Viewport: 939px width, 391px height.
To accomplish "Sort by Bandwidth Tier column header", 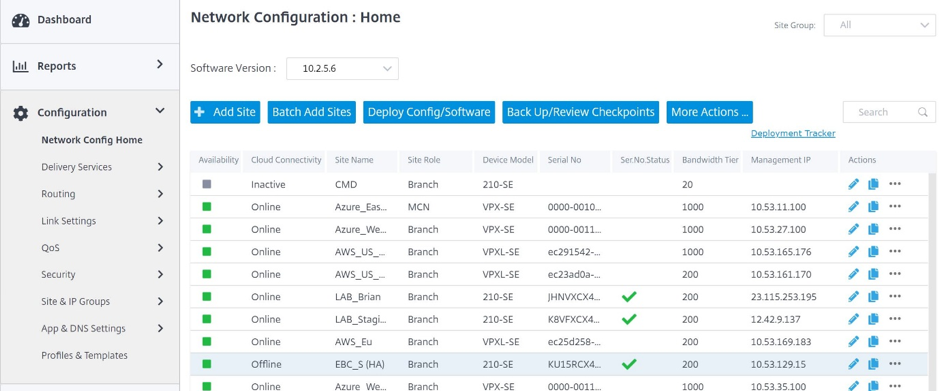I will (710, 160).
